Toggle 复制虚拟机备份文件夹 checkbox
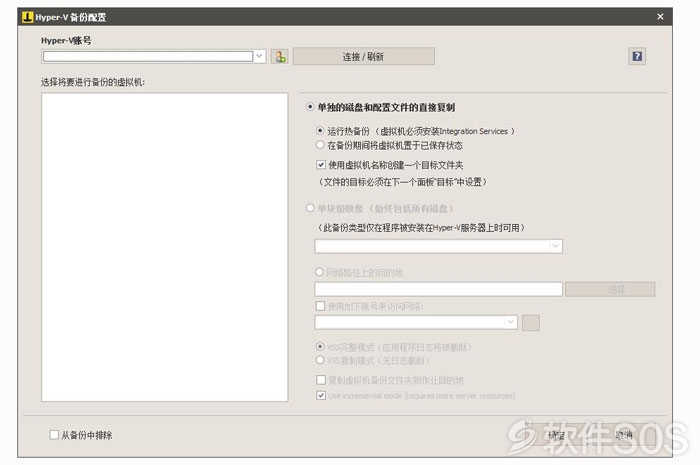Viewport: 700px width, 465px height. (321, 380)
